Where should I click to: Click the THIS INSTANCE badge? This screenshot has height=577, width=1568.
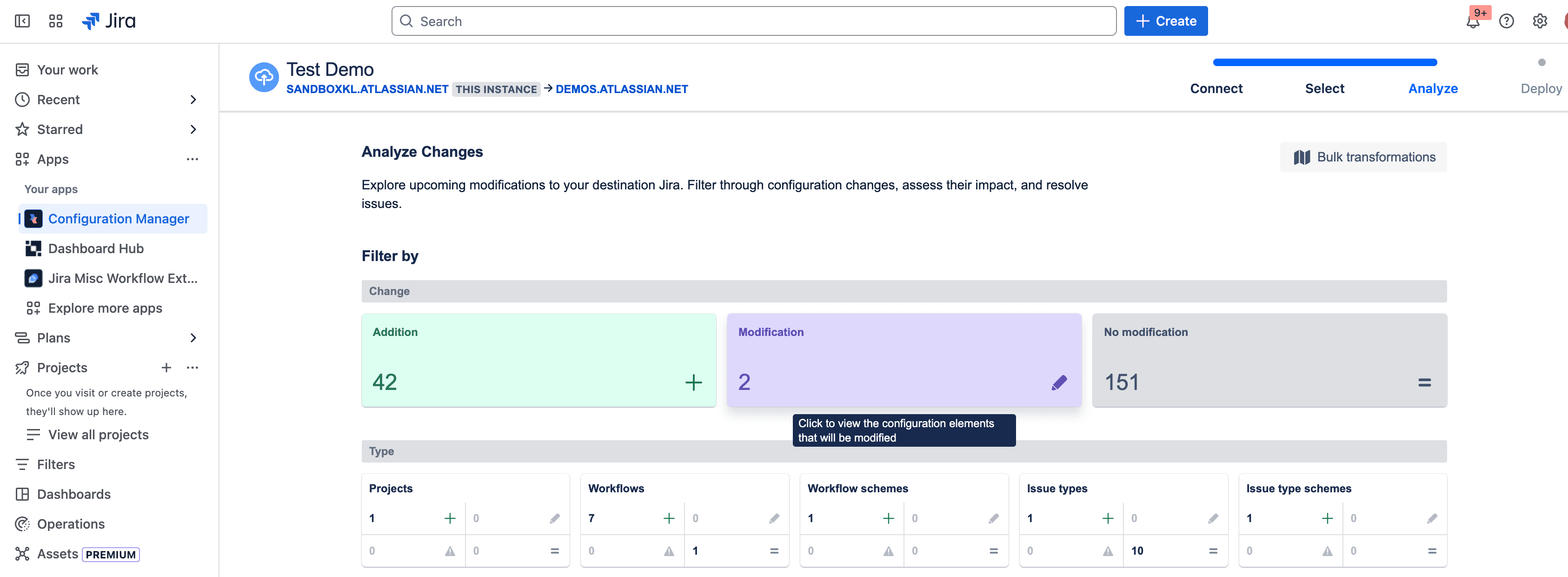pyautogui.click(x=496, y=89)
